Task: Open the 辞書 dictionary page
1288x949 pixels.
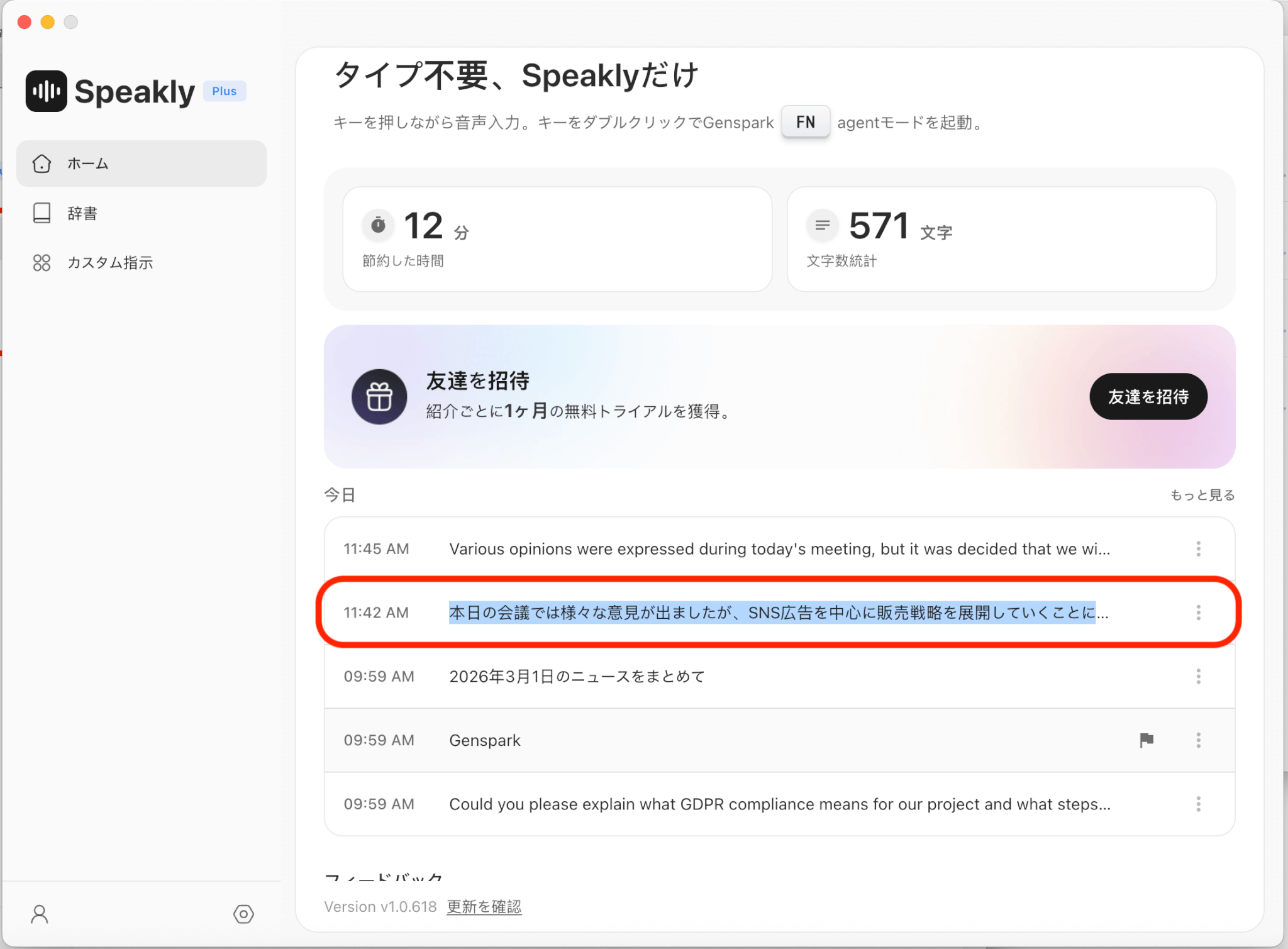Action: pyautogui.click(x=82, y=213)
